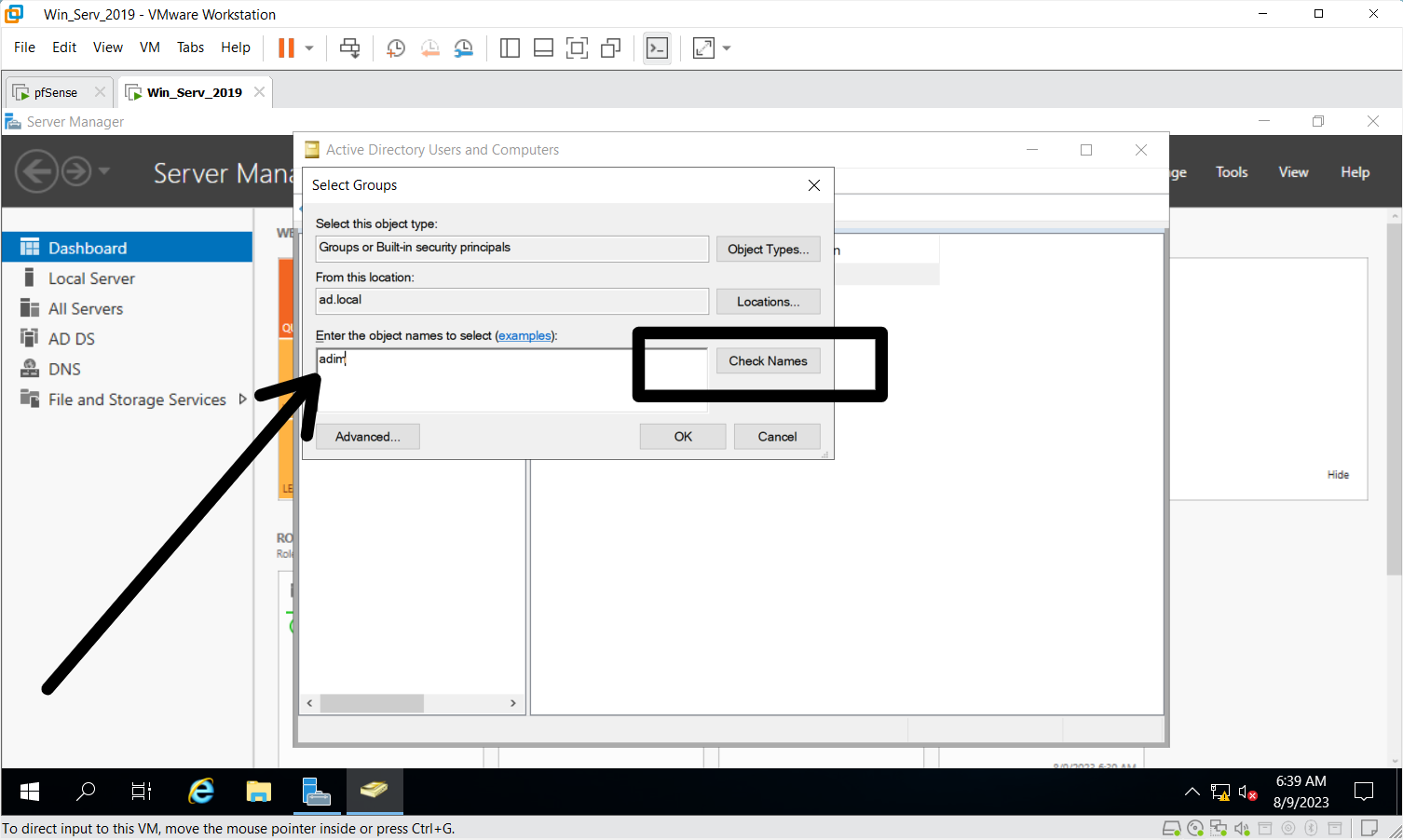Click the muted volume tray icon
This screenshot has width=1403, height=840.
pos(1248,793)
